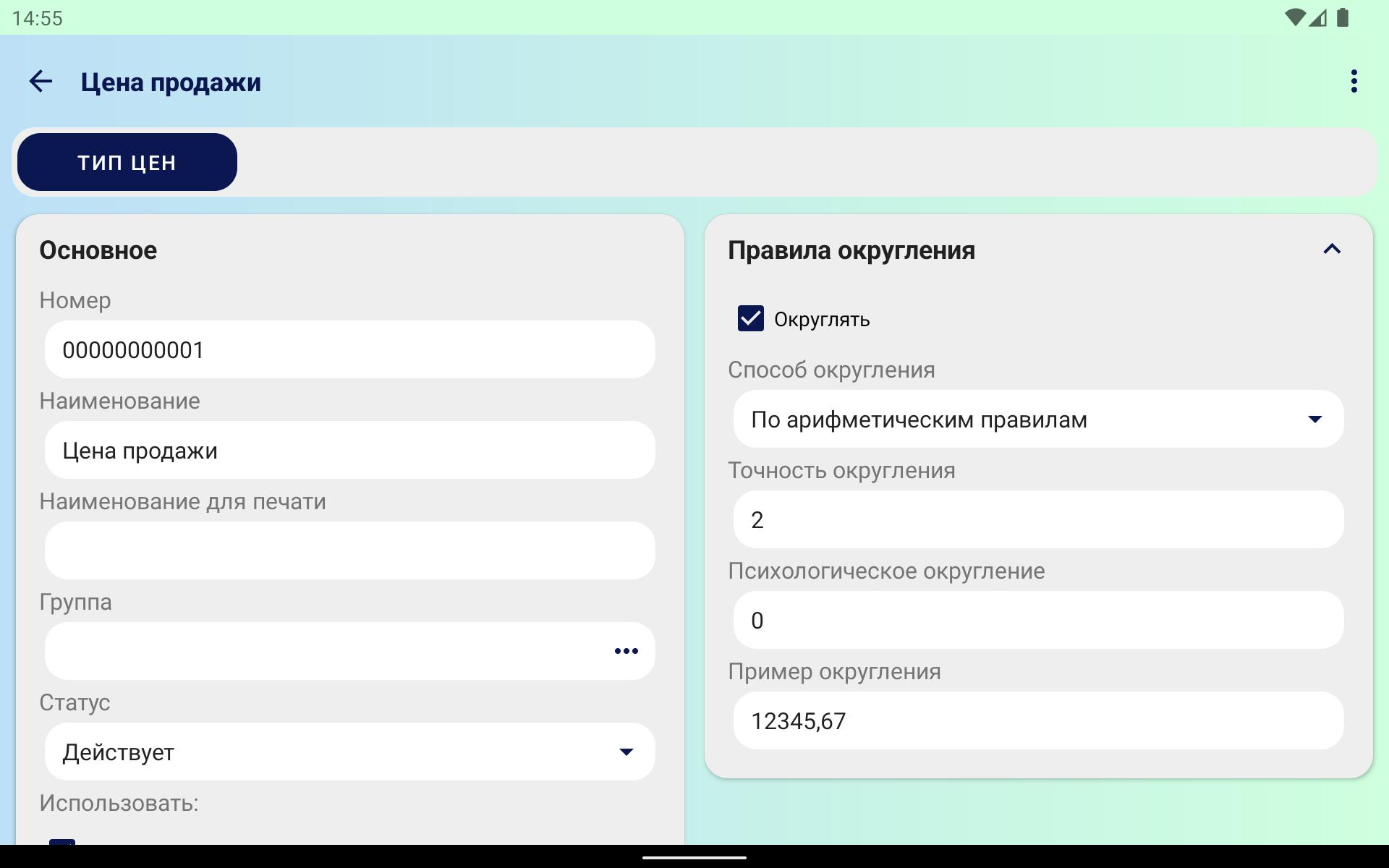Tap the Группа field
1389x868 pixels.
tap(326, 651)
